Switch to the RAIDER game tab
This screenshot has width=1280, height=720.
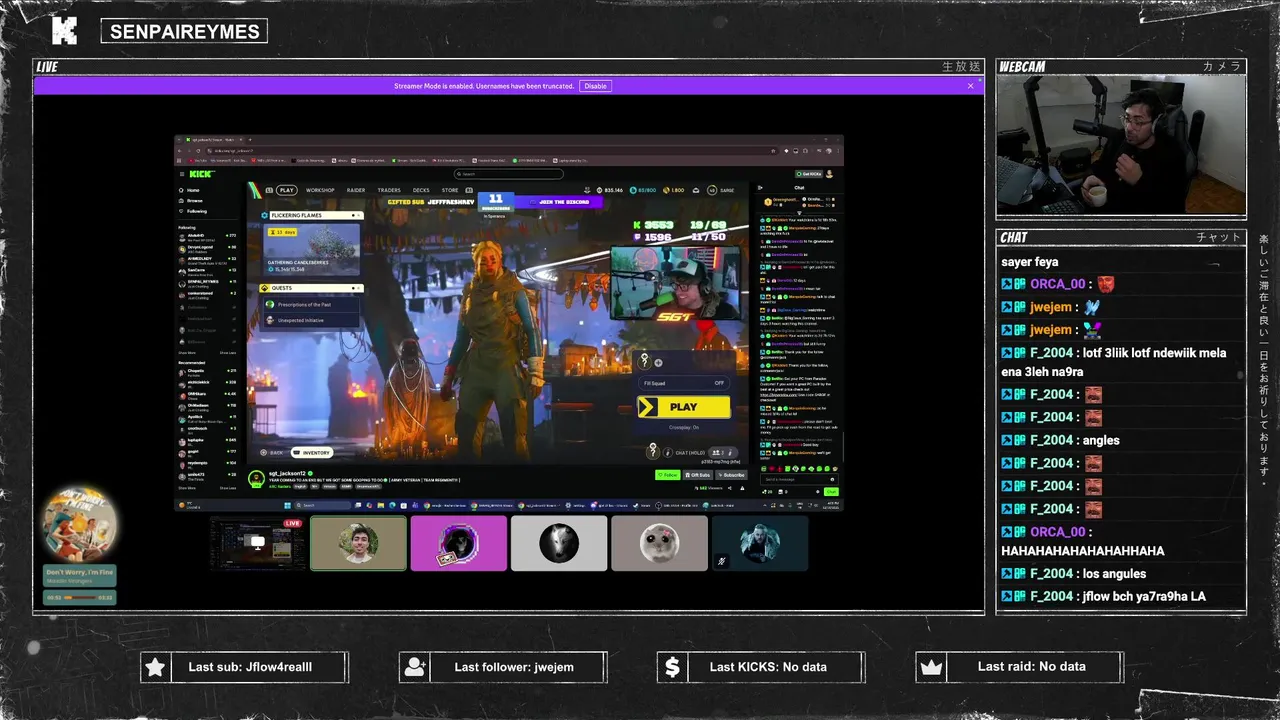pos(356,190)
